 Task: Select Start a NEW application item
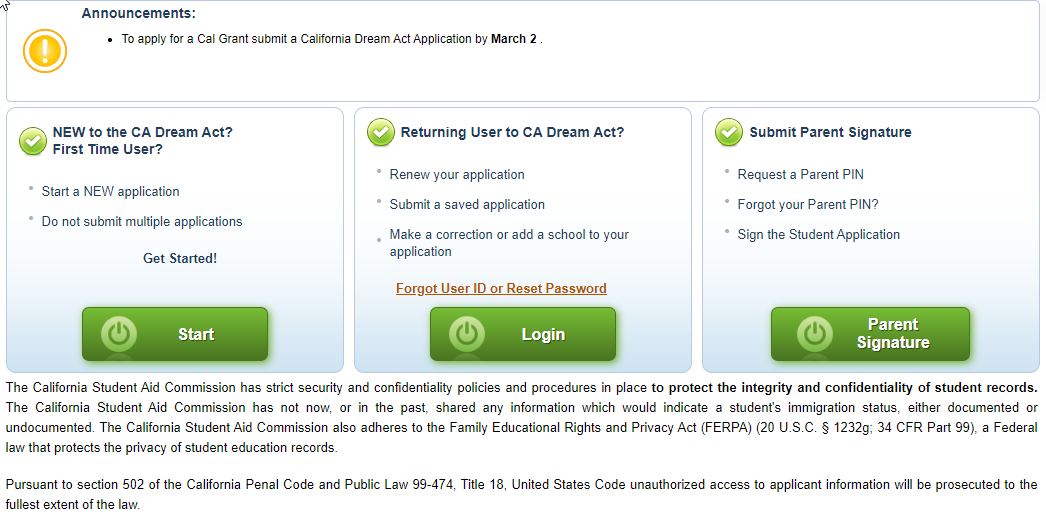click(110, 192)
